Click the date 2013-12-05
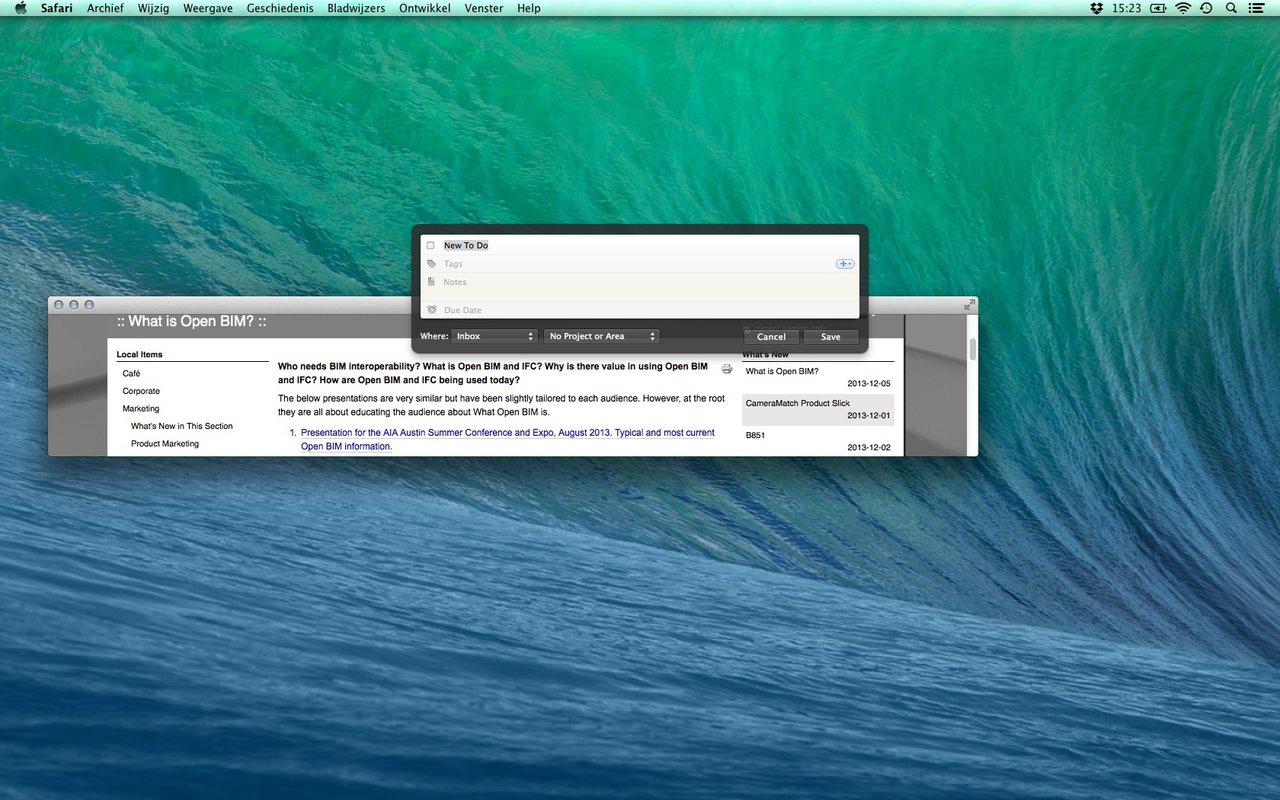The width and height of the screenshot is (1280, 800). pos(868,384)
